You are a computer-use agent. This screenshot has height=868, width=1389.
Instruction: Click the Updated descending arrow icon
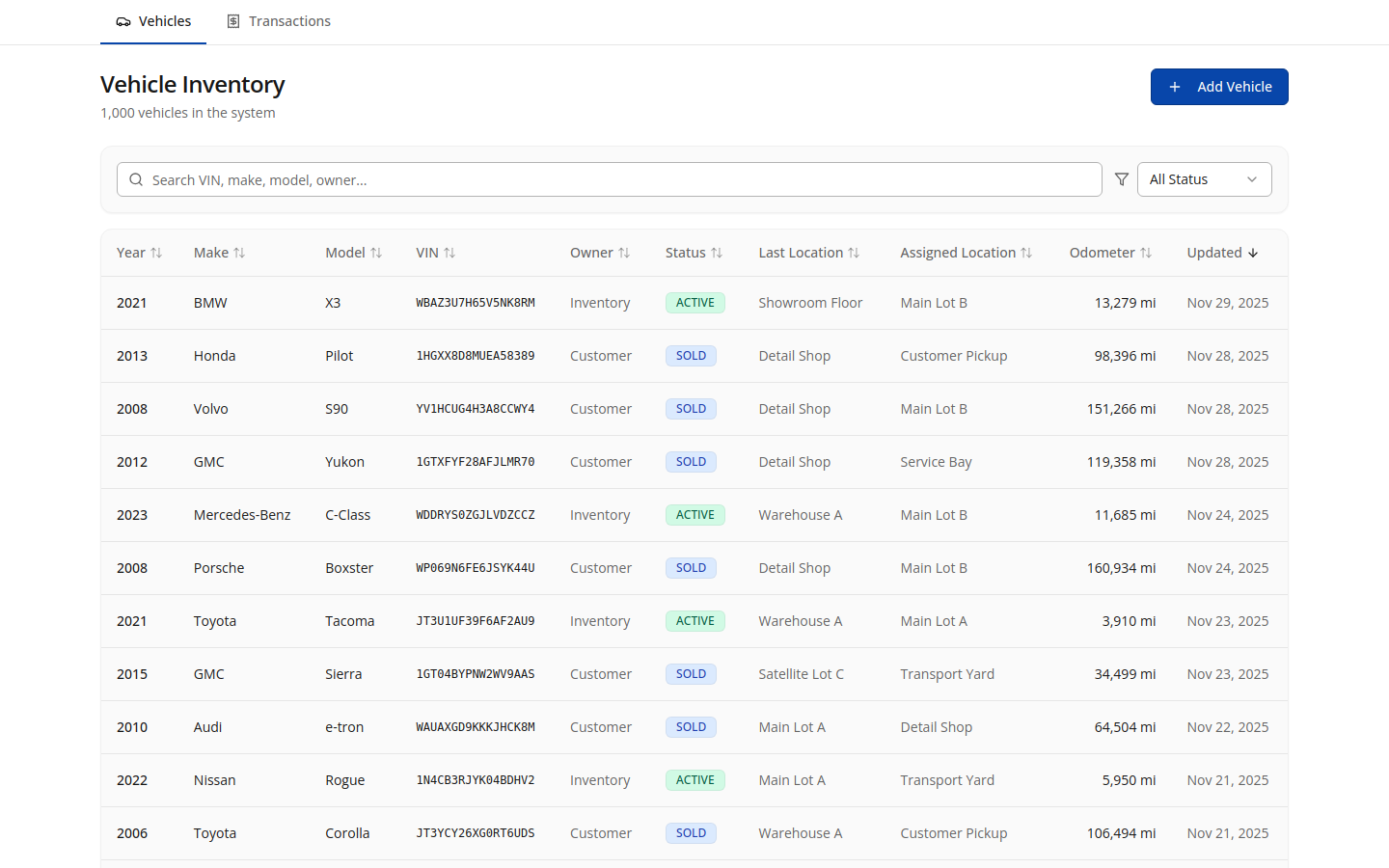(x=1253, y=253)
